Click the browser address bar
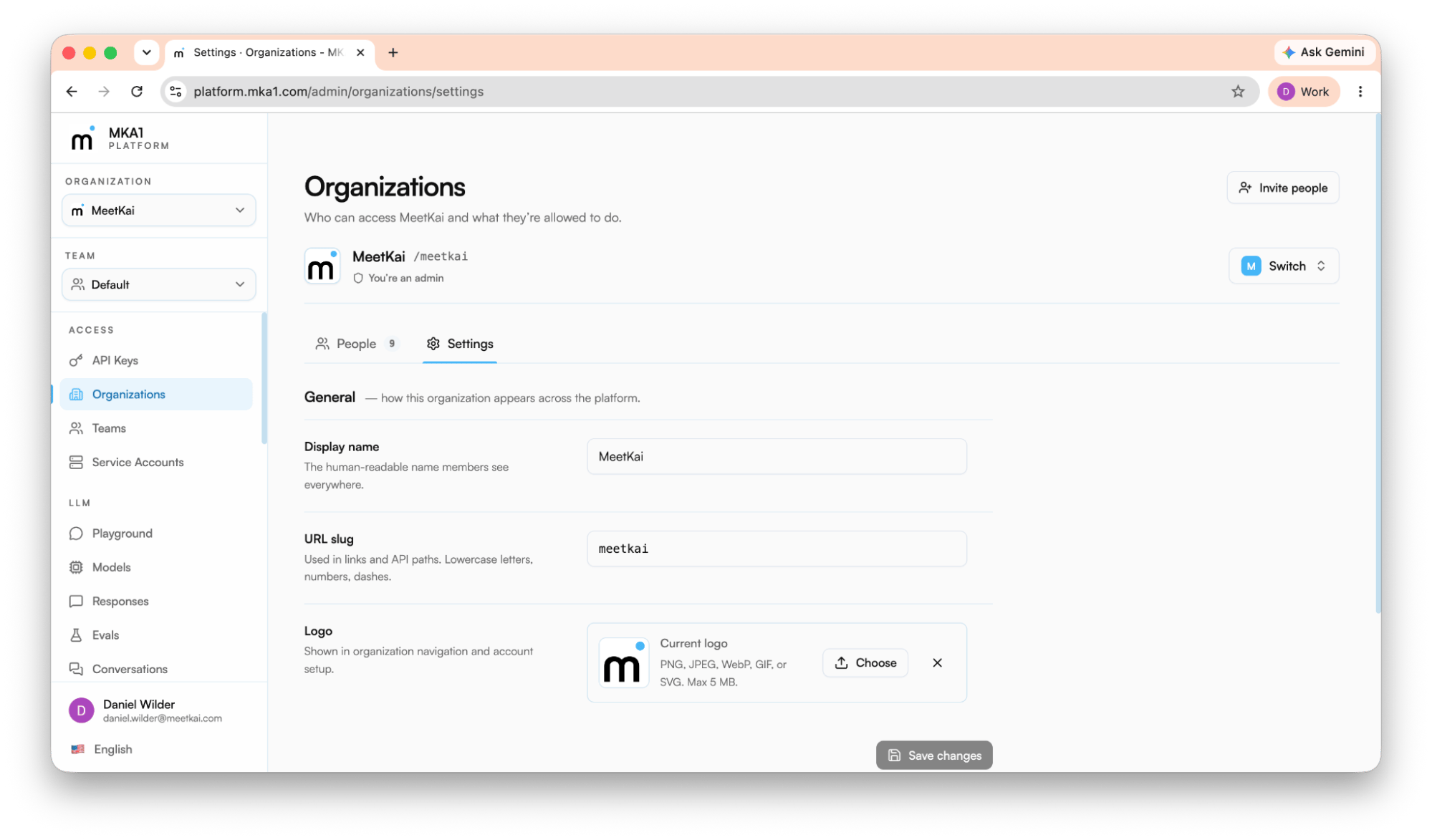The image size is (1432, 840). (709, 91)
